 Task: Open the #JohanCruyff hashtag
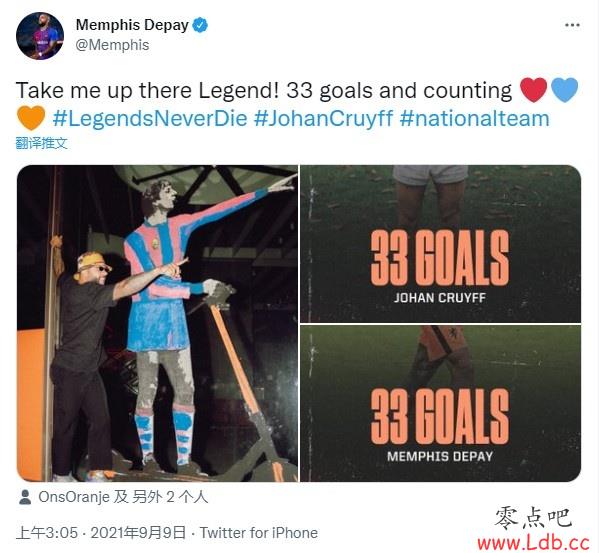click(324, 118)
